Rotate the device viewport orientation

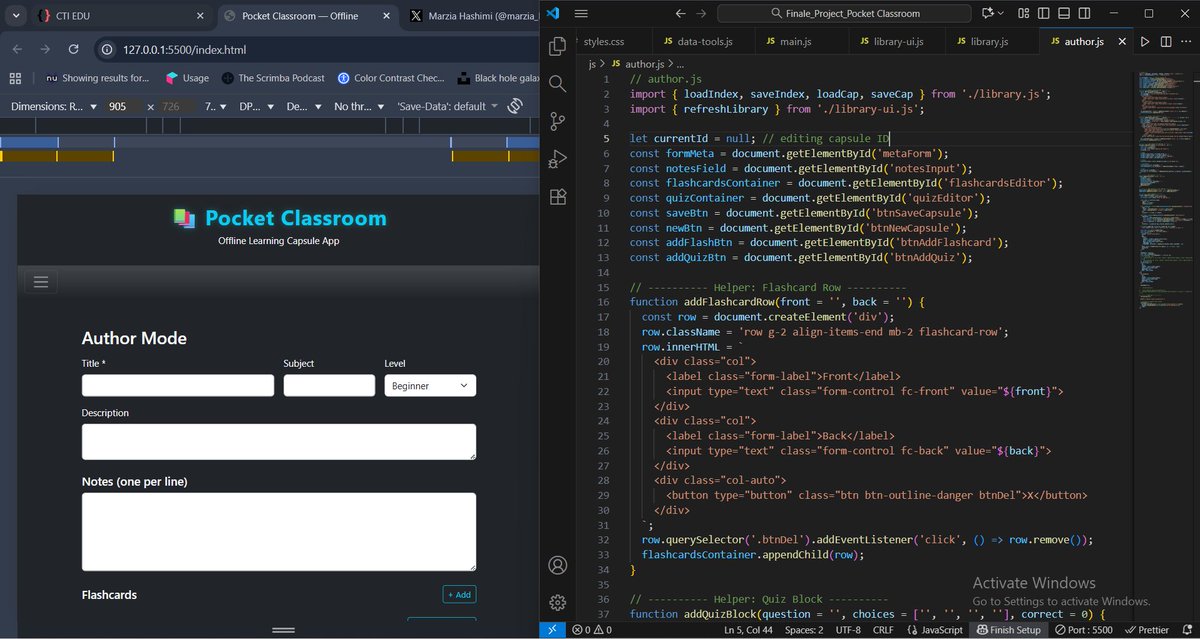(516, 106)
